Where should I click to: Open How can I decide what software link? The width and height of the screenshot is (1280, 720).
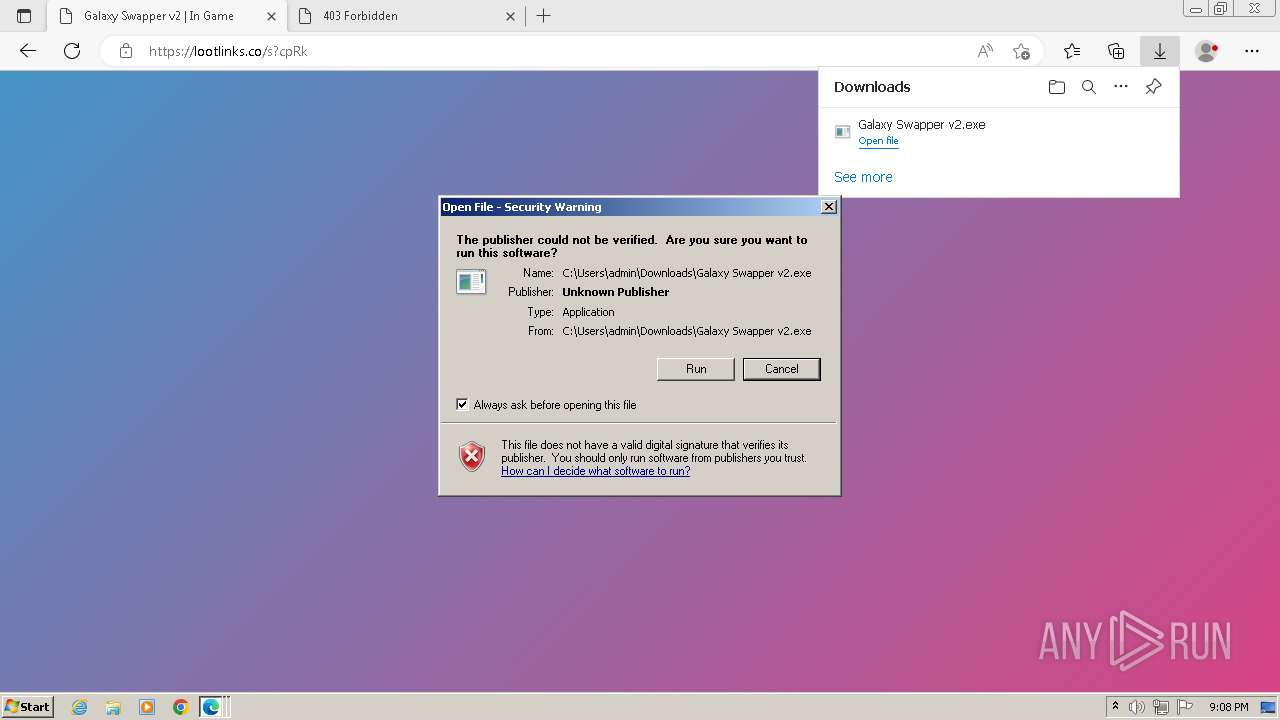coord(595,471)
